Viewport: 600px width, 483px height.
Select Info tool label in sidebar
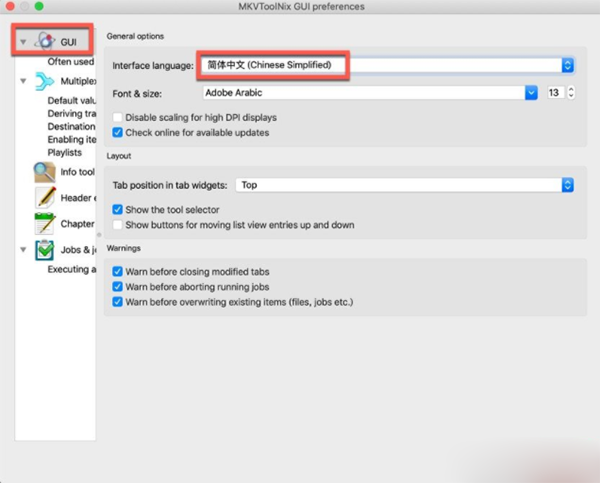pos(78,172)
